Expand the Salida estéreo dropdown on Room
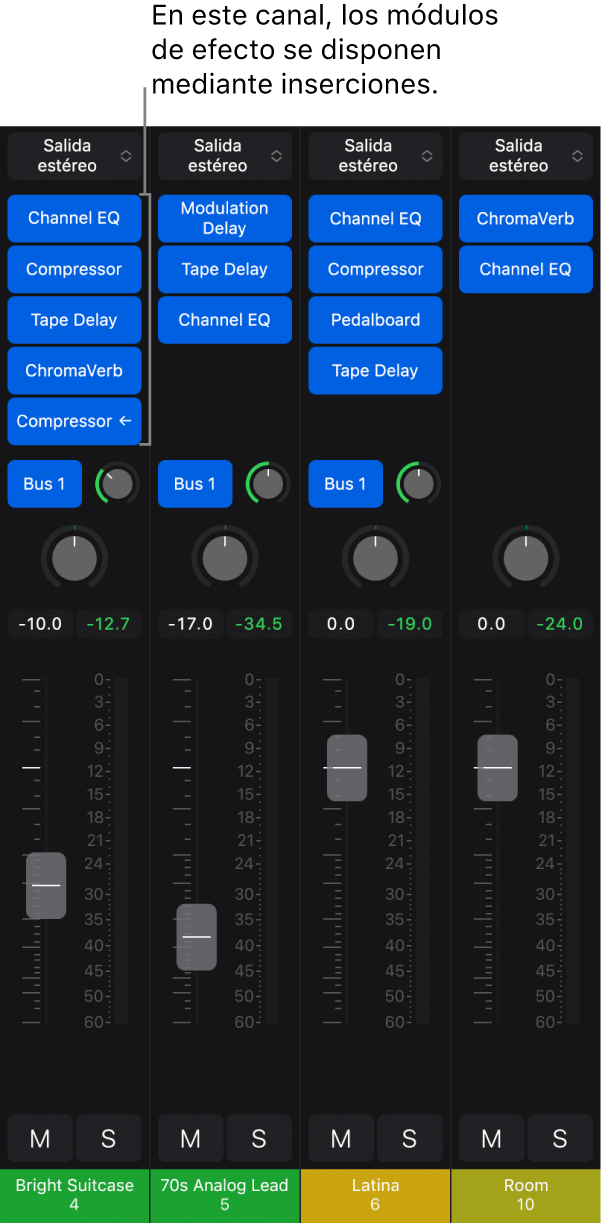601x1224 pixels. pos(526,156)
